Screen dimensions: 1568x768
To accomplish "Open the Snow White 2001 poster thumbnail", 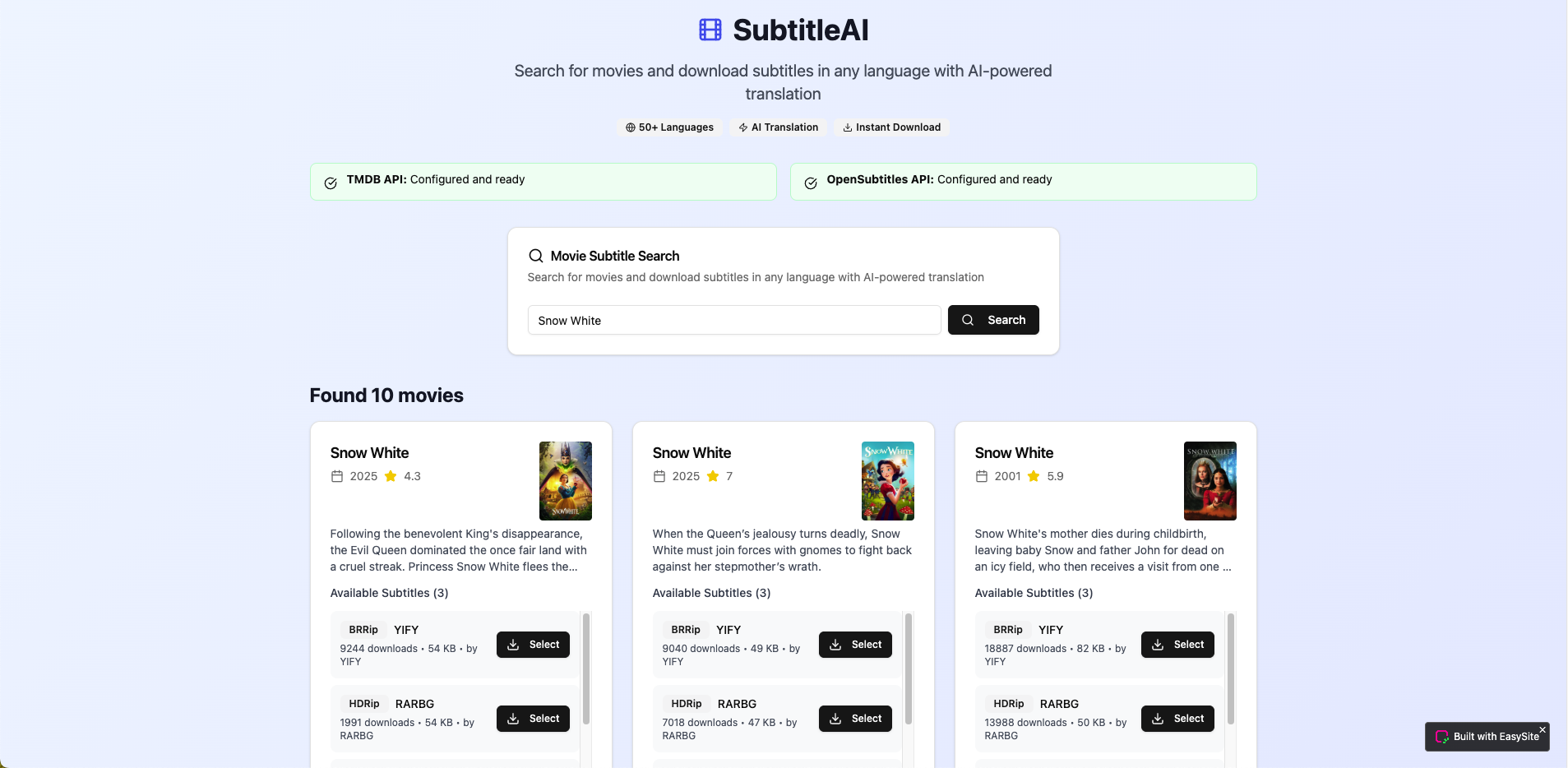I will tap(1210, 481).
